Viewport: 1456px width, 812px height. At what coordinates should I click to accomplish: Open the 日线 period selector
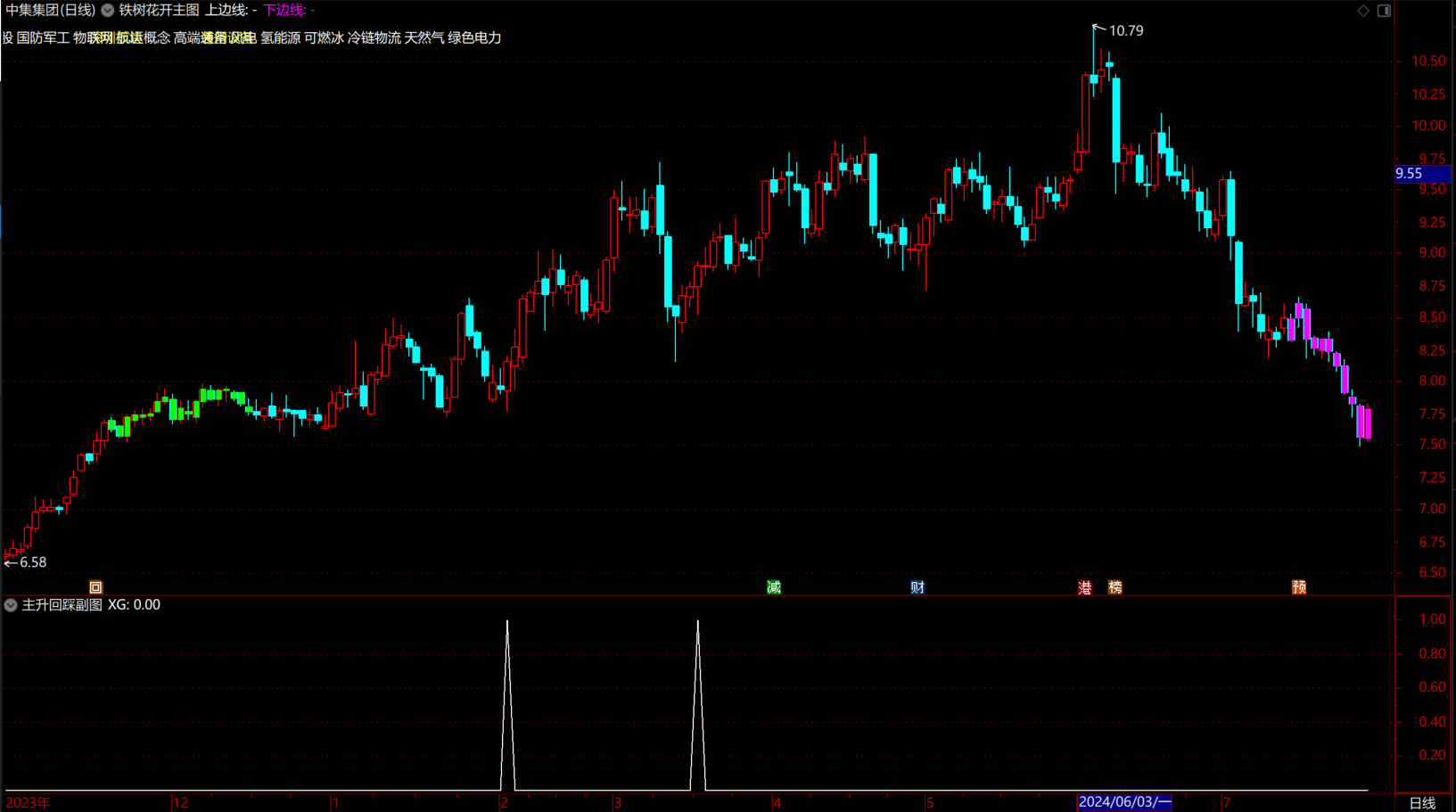pos(1422,803)
